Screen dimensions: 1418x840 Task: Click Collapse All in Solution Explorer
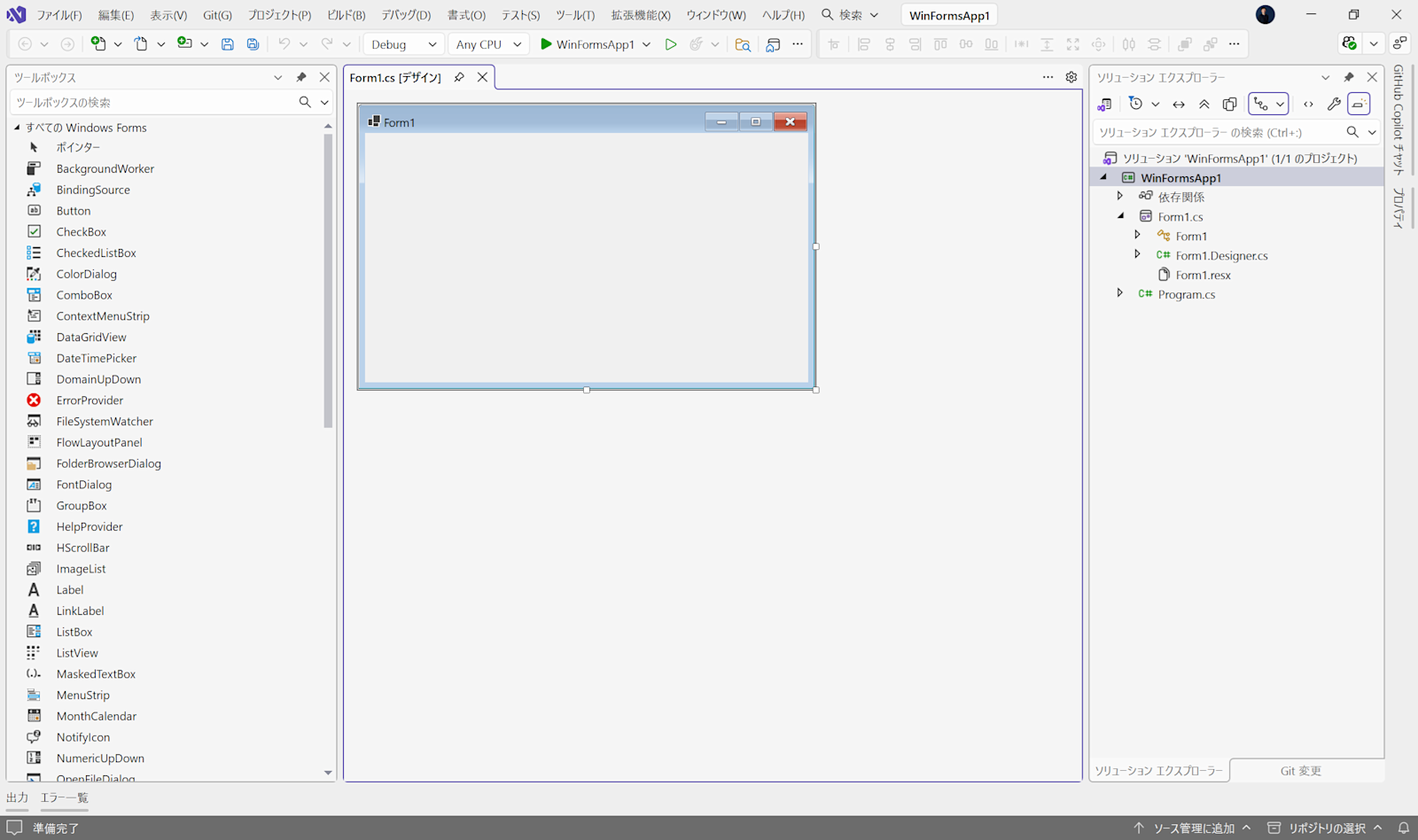click(1204, 105)
